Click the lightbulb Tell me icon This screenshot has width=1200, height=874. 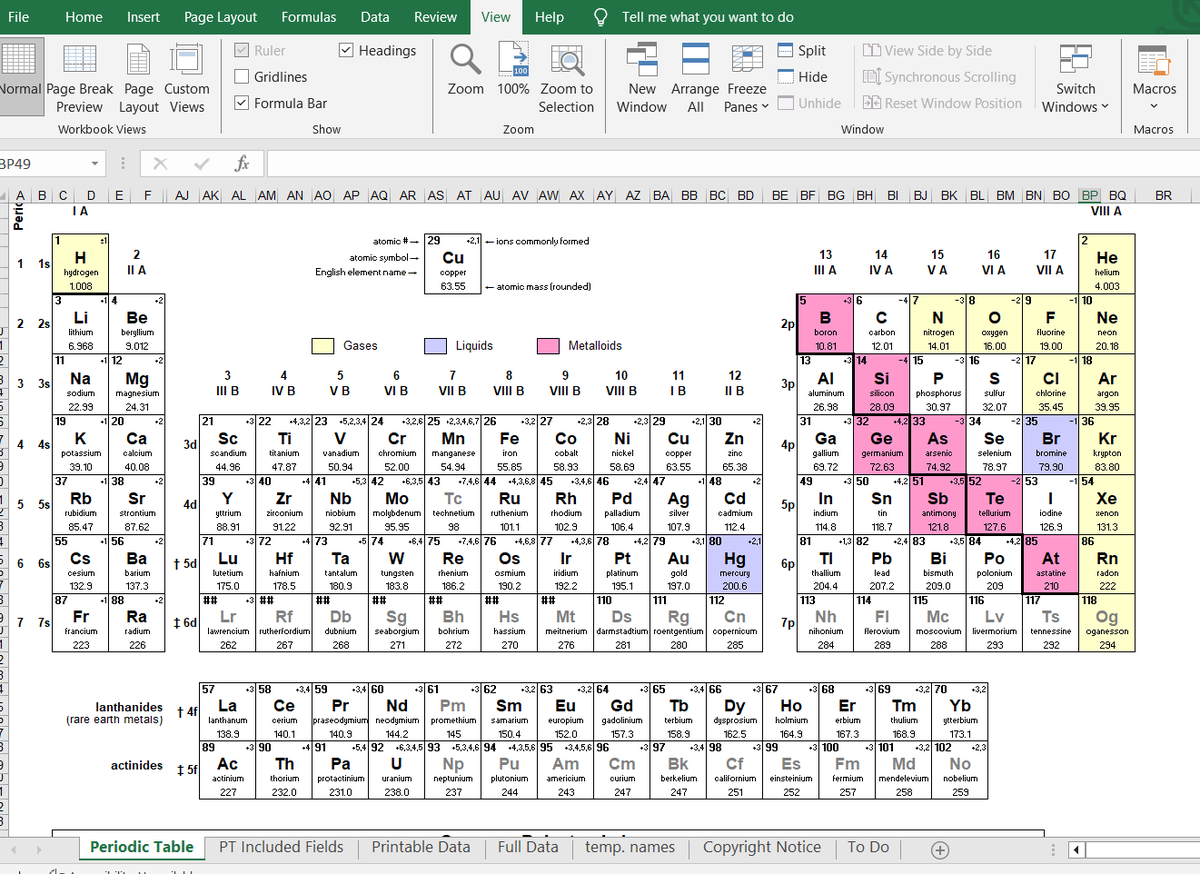(602, 17)
